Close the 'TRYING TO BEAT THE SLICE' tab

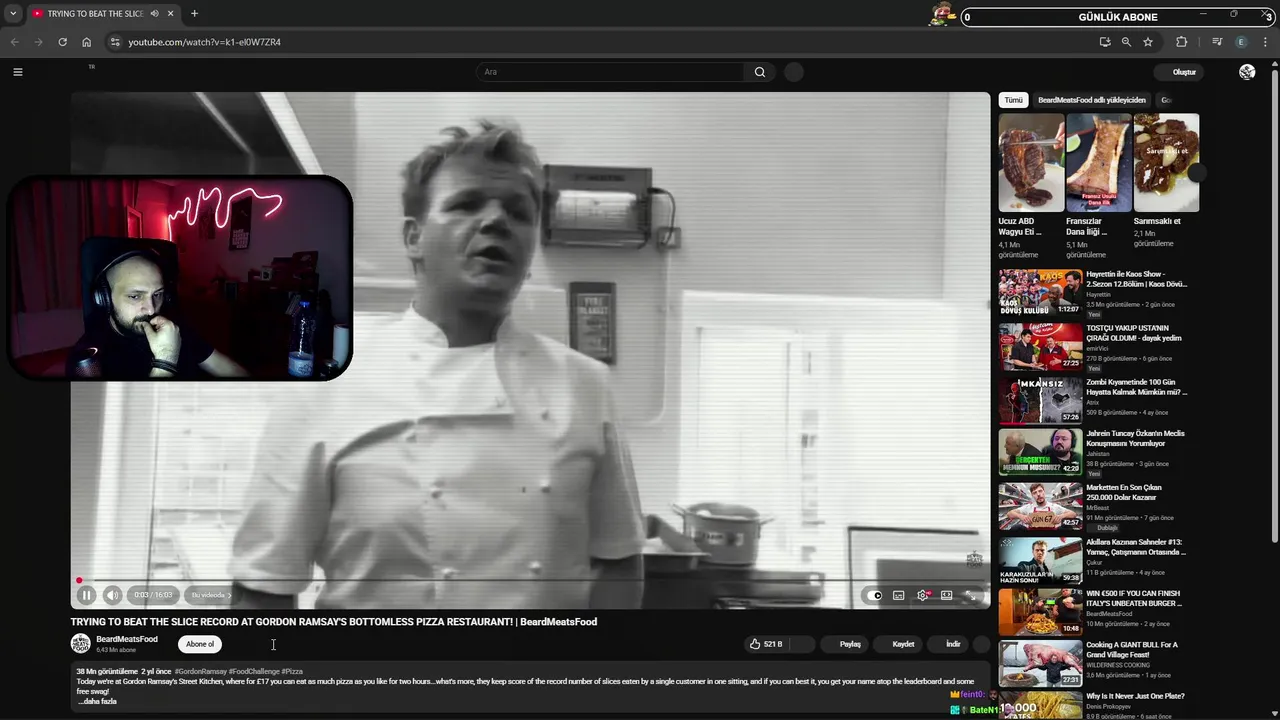pyautogui.click(x=171, y=14)
